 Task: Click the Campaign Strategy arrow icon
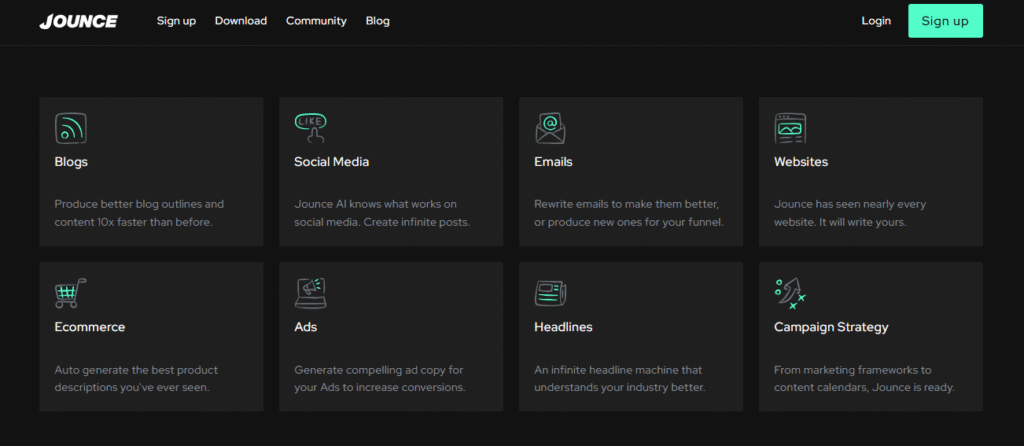[x=790, y=293]
